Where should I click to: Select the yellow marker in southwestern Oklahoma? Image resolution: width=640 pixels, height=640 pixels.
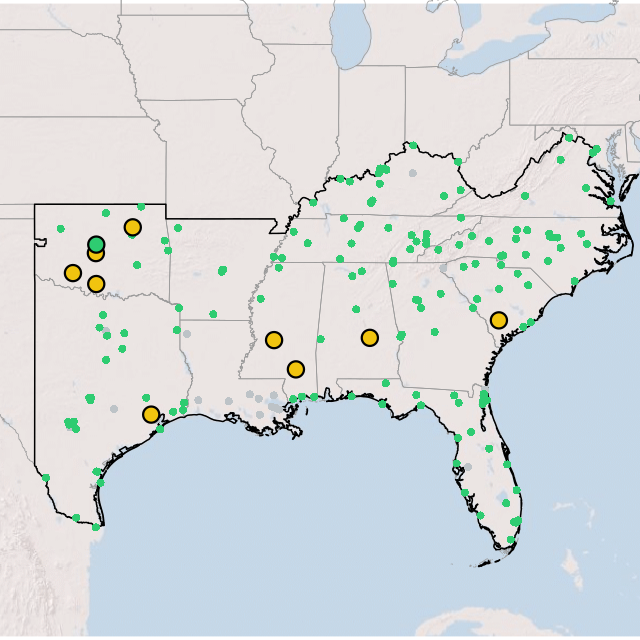tap(73, 273)
